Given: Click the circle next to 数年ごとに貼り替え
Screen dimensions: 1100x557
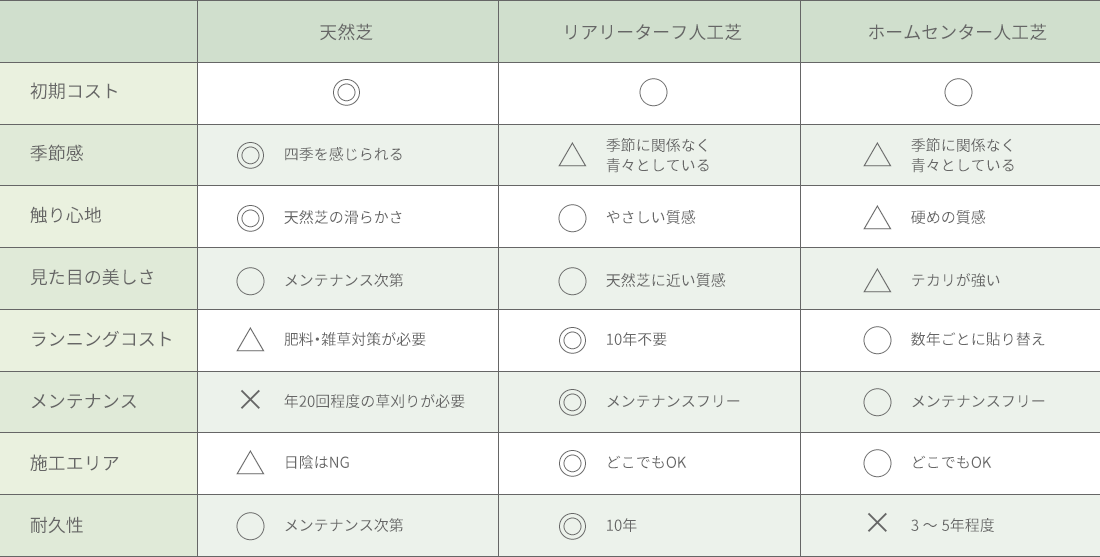Looking at the screenshot, I should coord(877,340).
